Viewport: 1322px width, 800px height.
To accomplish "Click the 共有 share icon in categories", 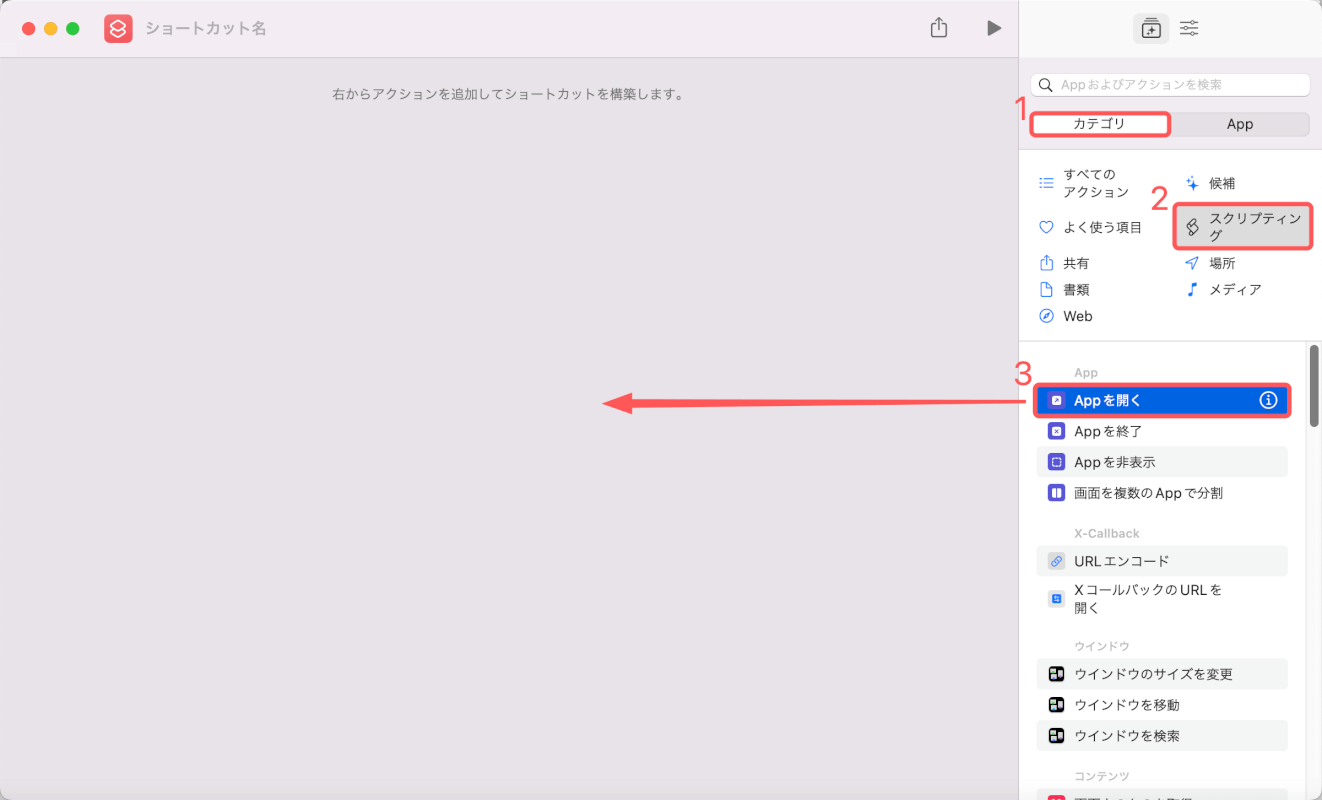I will coord(1047,263).
